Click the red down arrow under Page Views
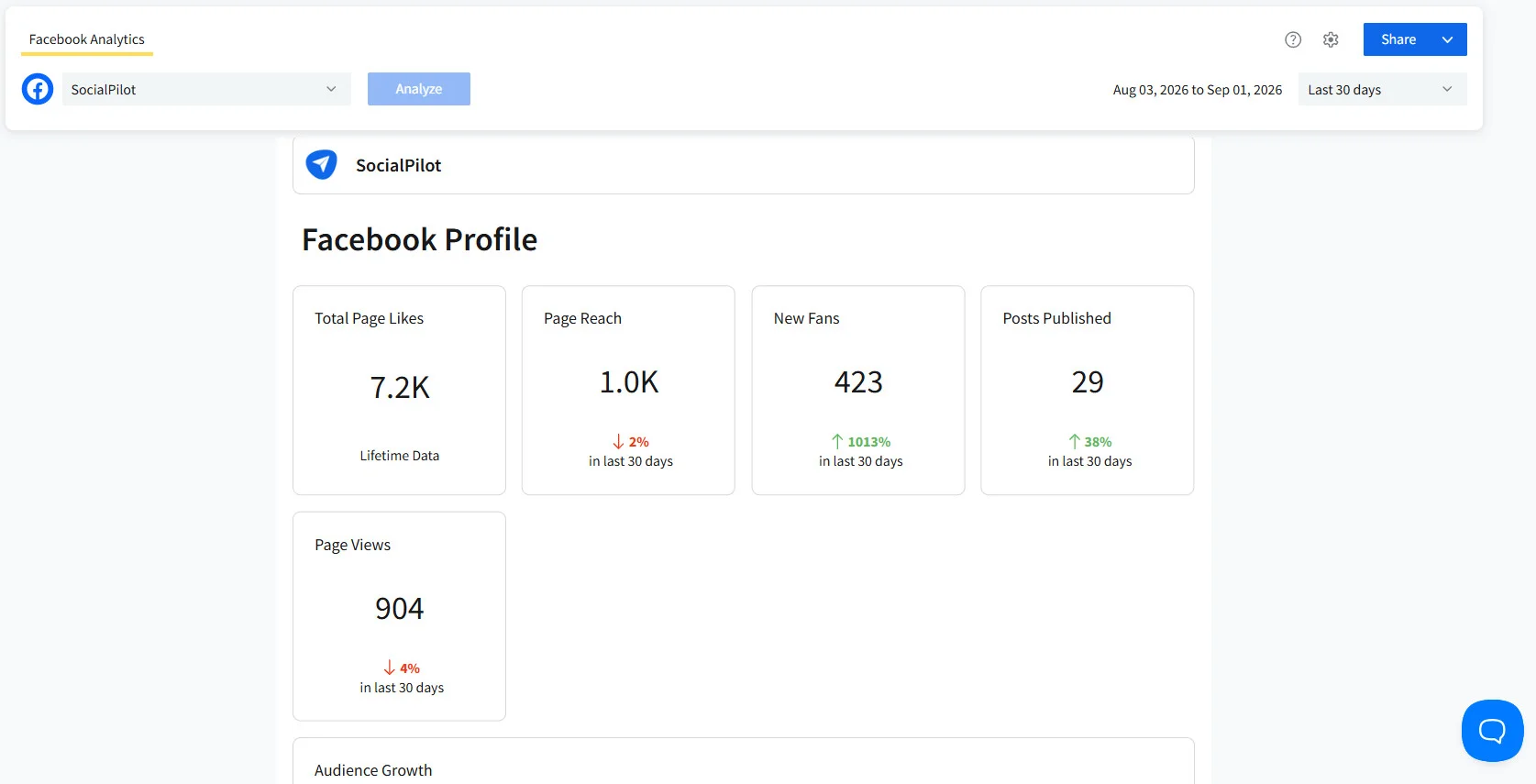The height and width of the screenshot is (784, 1536). coord(390,668)
